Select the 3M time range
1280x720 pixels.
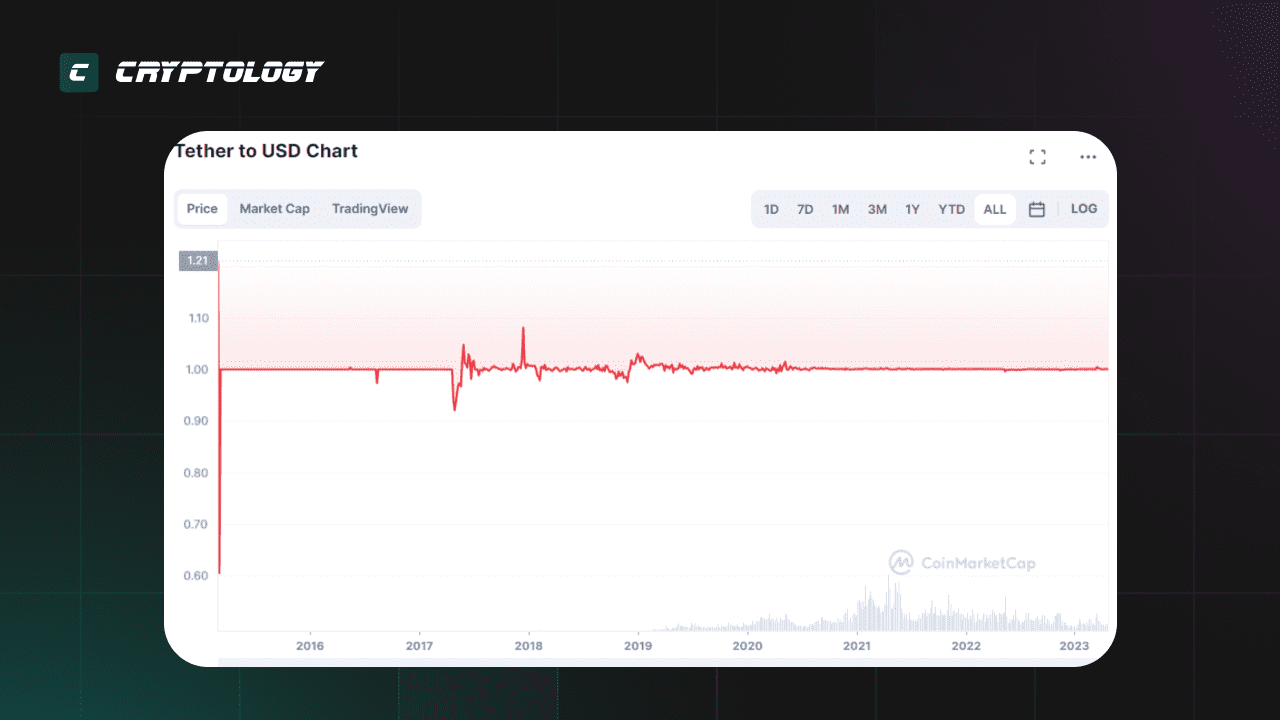877,209
